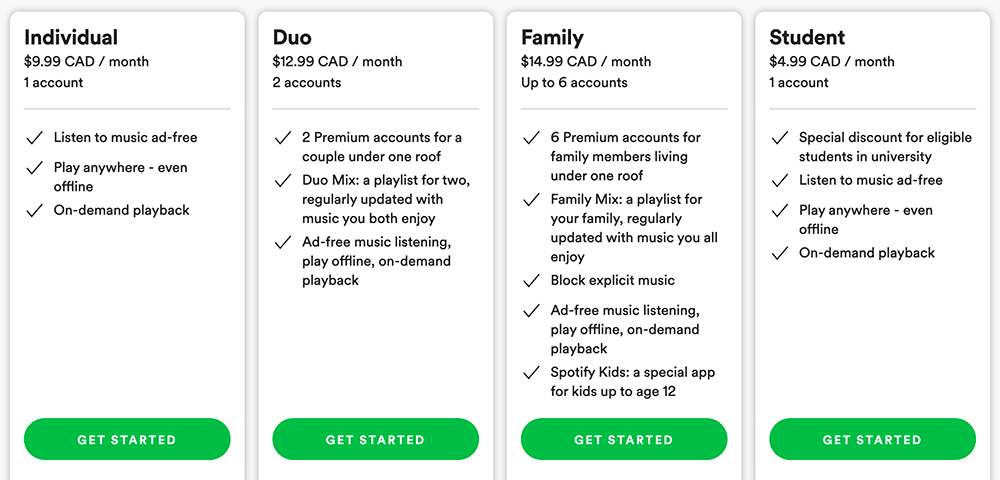Click Get Started under the Duo plan
Viewport: 1000px width, 480px height.
(376, 439)
